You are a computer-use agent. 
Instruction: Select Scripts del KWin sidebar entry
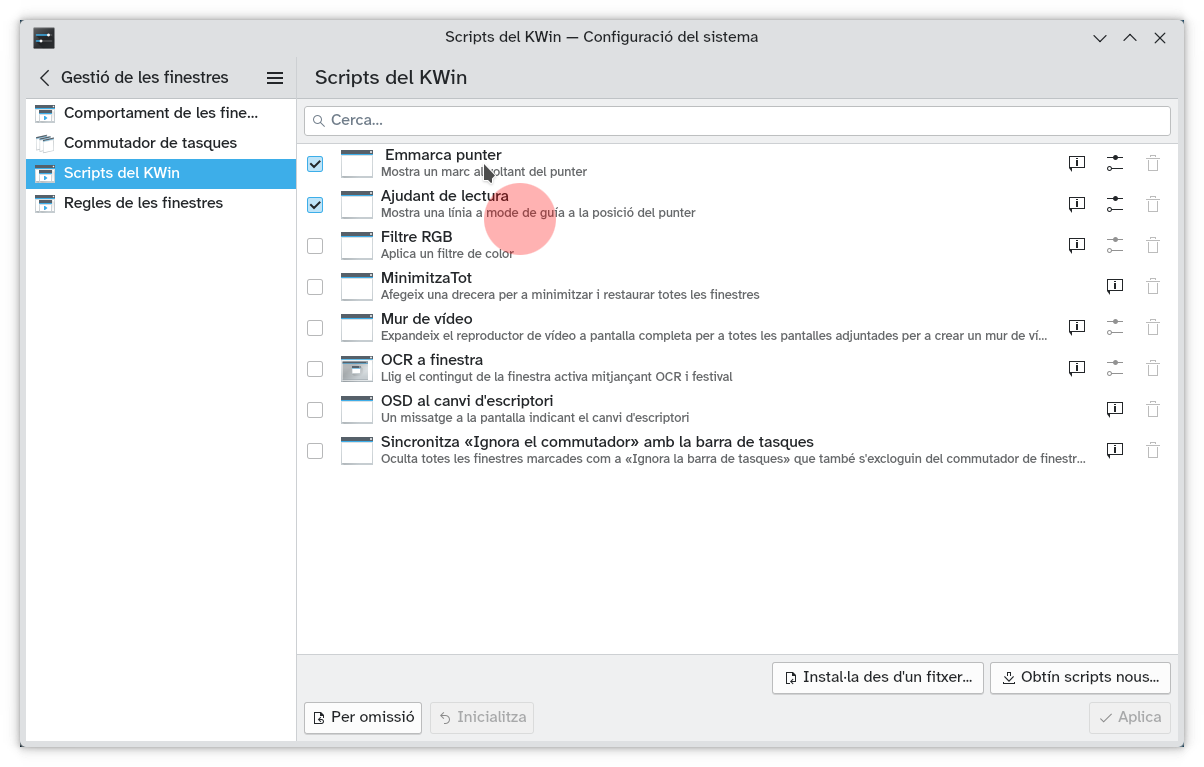click(161, 173)
